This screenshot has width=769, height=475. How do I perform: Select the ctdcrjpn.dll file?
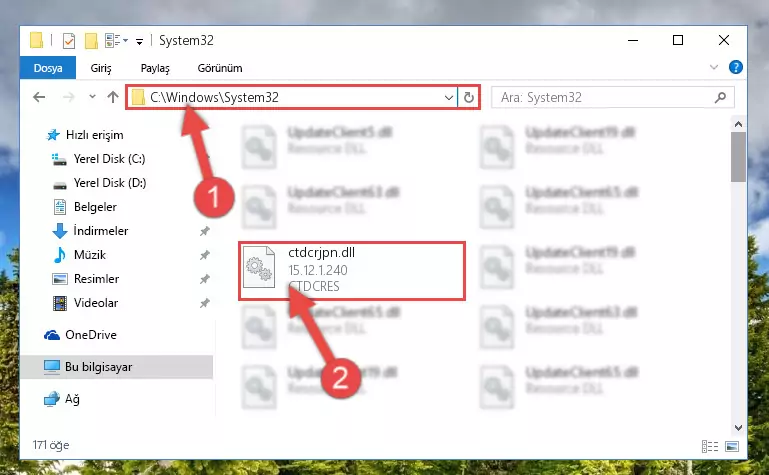point(351,270)
